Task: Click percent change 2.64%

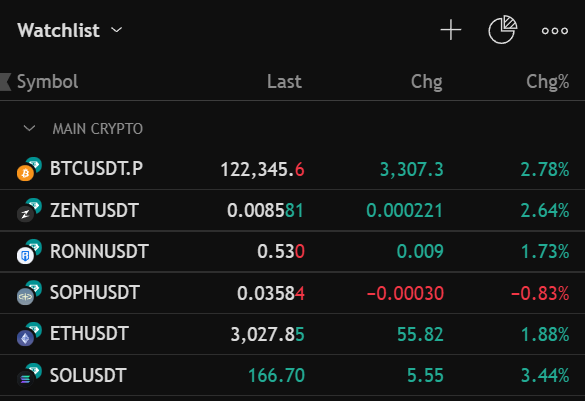Action: (x=545, y=210)
